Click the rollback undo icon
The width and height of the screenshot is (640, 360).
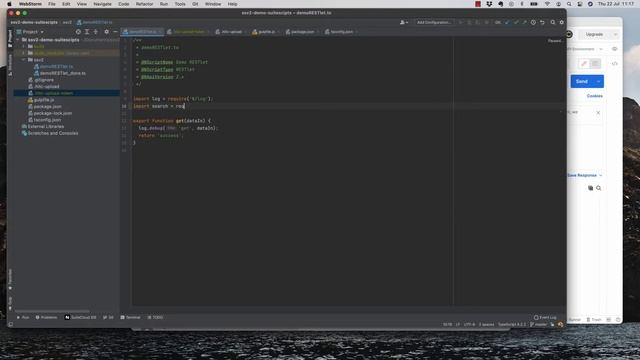(542, 22)
